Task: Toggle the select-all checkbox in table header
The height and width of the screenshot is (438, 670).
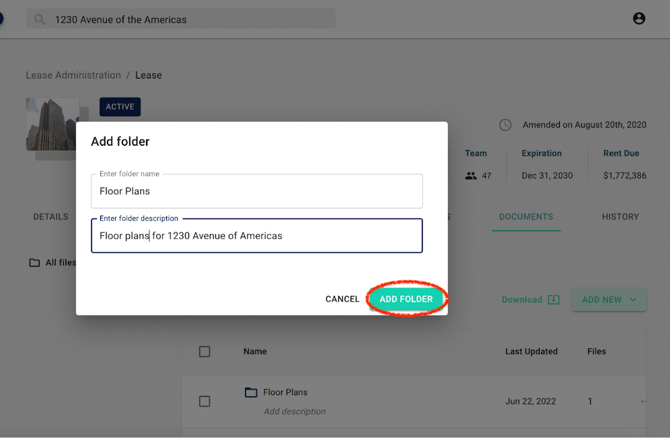Action: point(204,352)
